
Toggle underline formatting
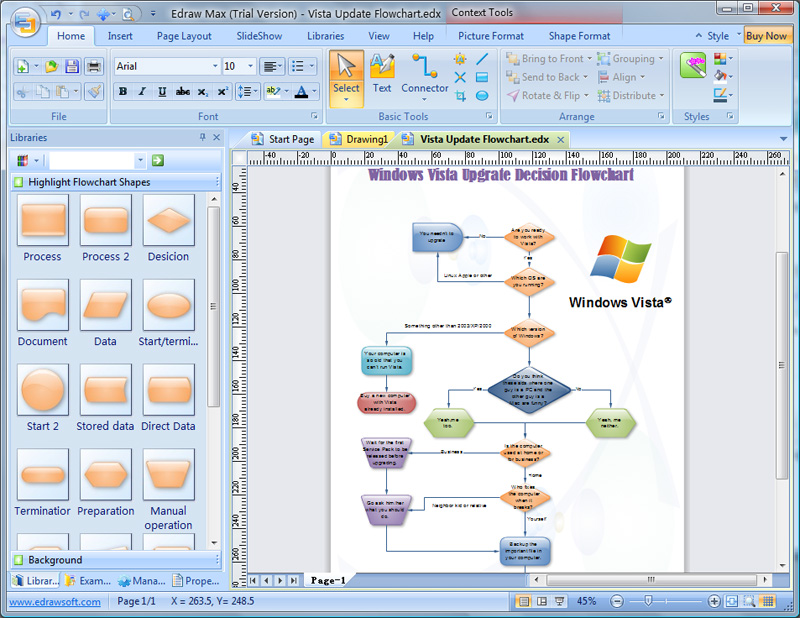pyautogui.click(x=160, y=91)
